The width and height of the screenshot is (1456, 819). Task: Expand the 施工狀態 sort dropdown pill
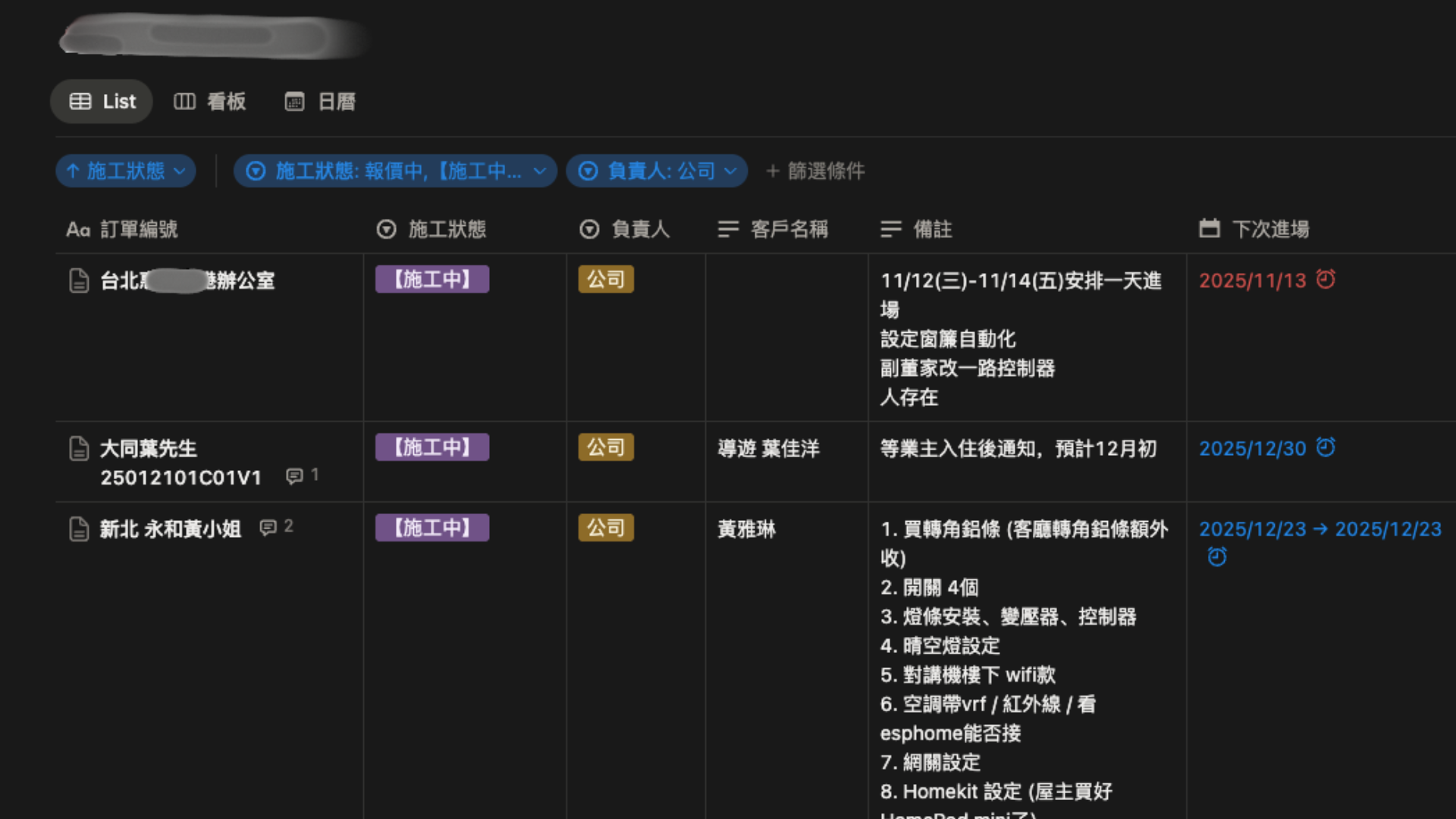pyautogui.click(x=126, y=171)
